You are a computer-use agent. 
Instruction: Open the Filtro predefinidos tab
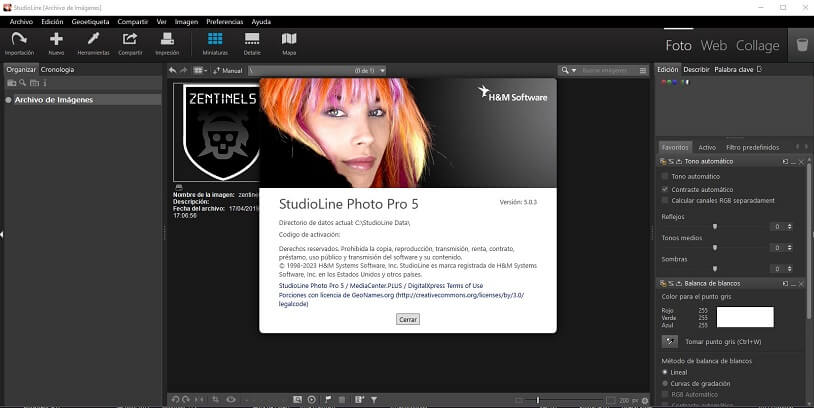[752, 147]
